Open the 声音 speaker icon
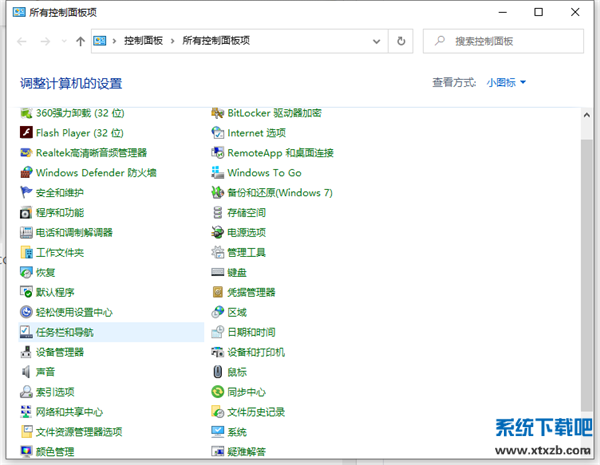This screenshot has height=465, width=600. click(x=27, y=372)
